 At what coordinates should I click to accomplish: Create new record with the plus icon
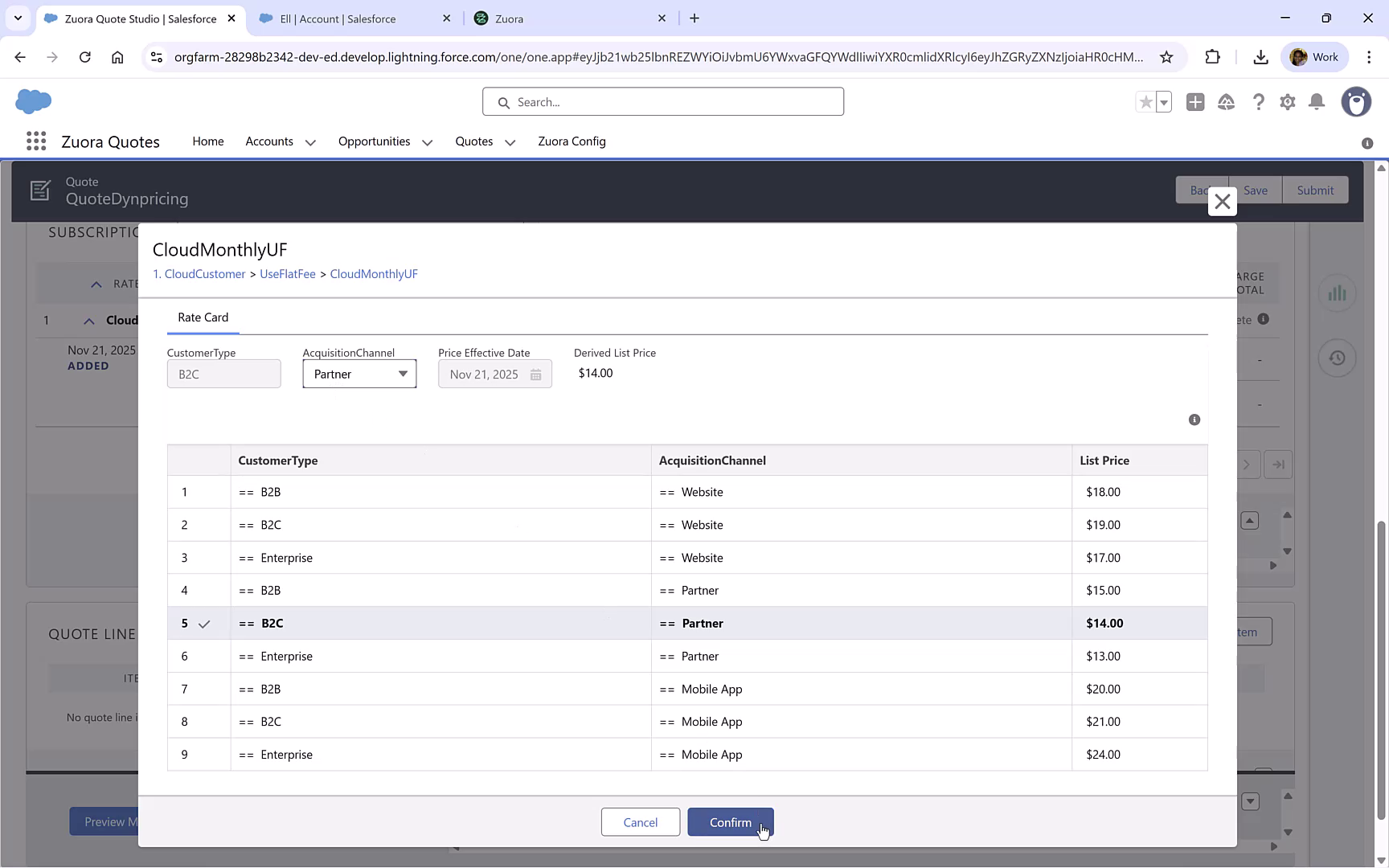point(1195,102)
